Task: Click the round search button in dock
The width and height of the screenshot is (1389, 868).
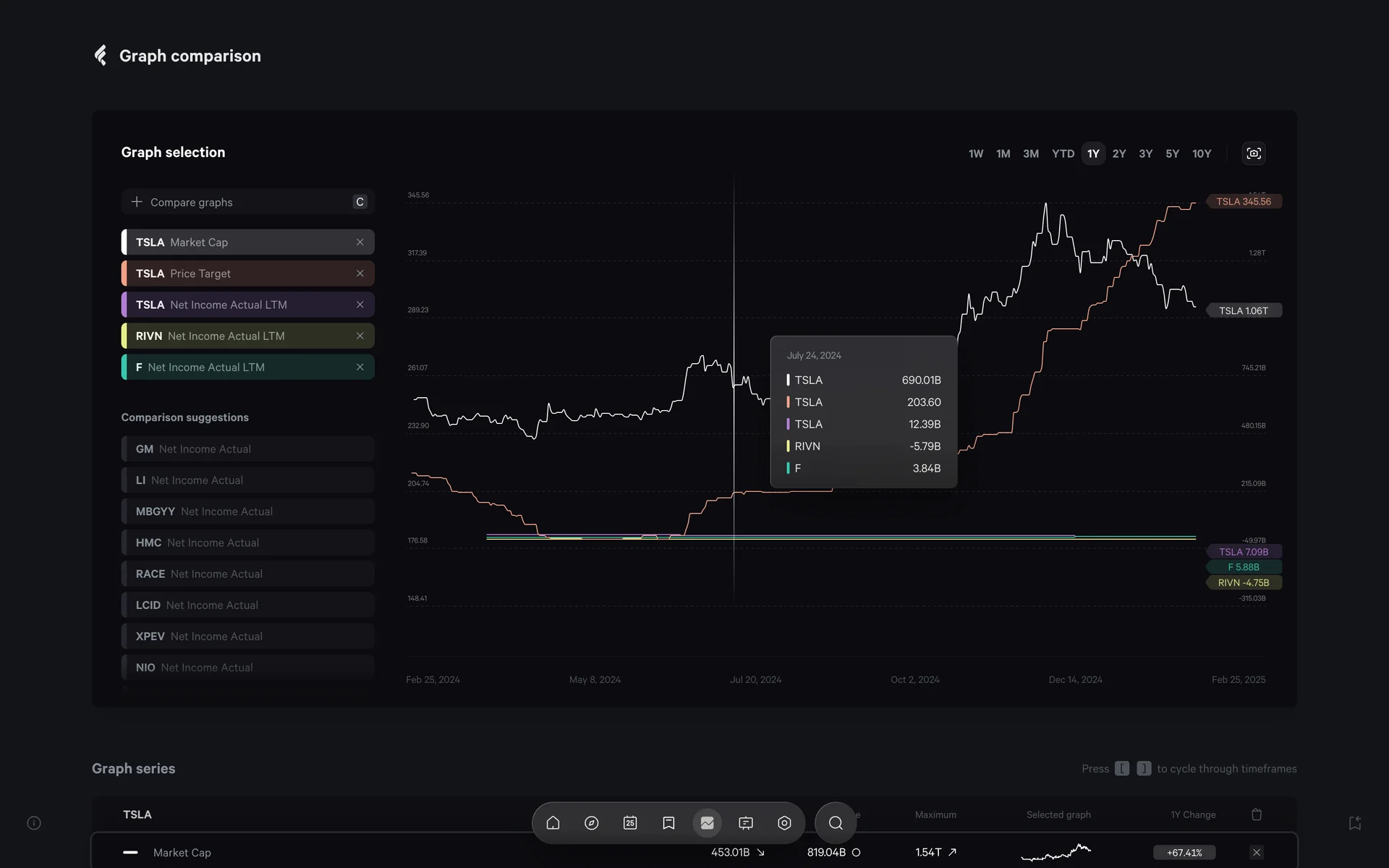Action: tap(836, 822)
